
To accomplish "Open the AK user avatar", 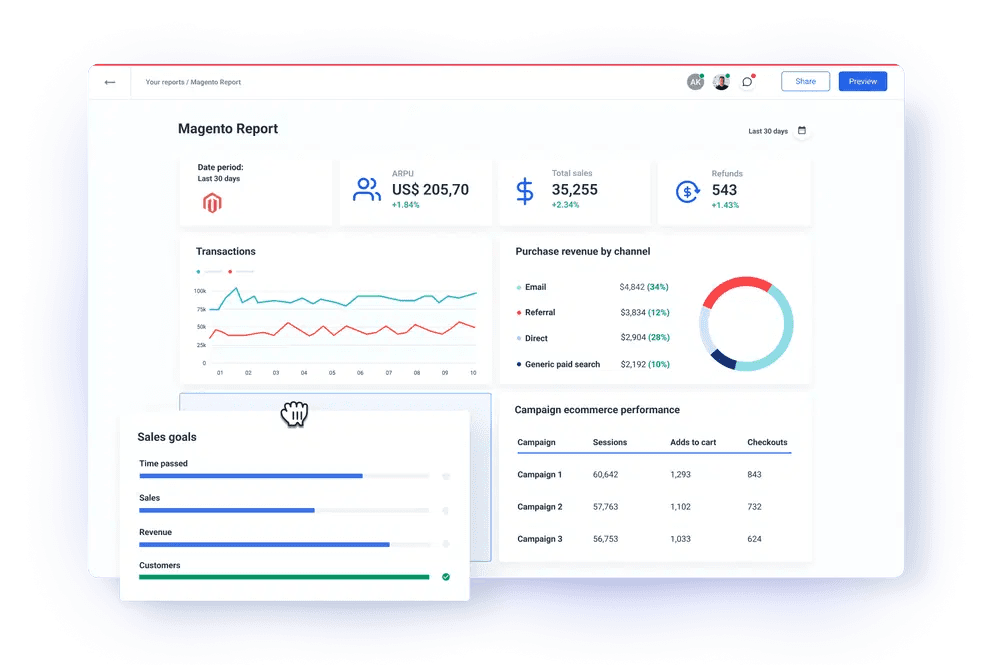I will (x=695, y=82).
